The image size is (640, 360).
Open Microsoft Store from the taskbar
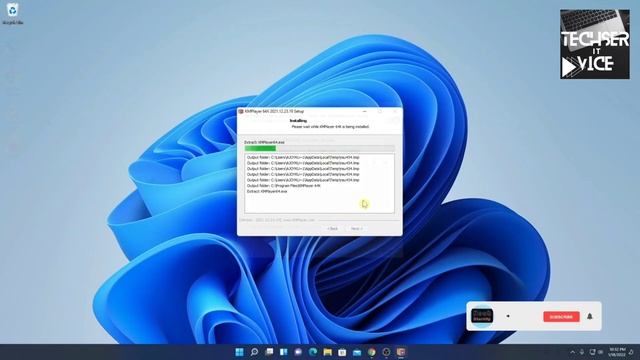pyautogui.click(x=342, y=352)
